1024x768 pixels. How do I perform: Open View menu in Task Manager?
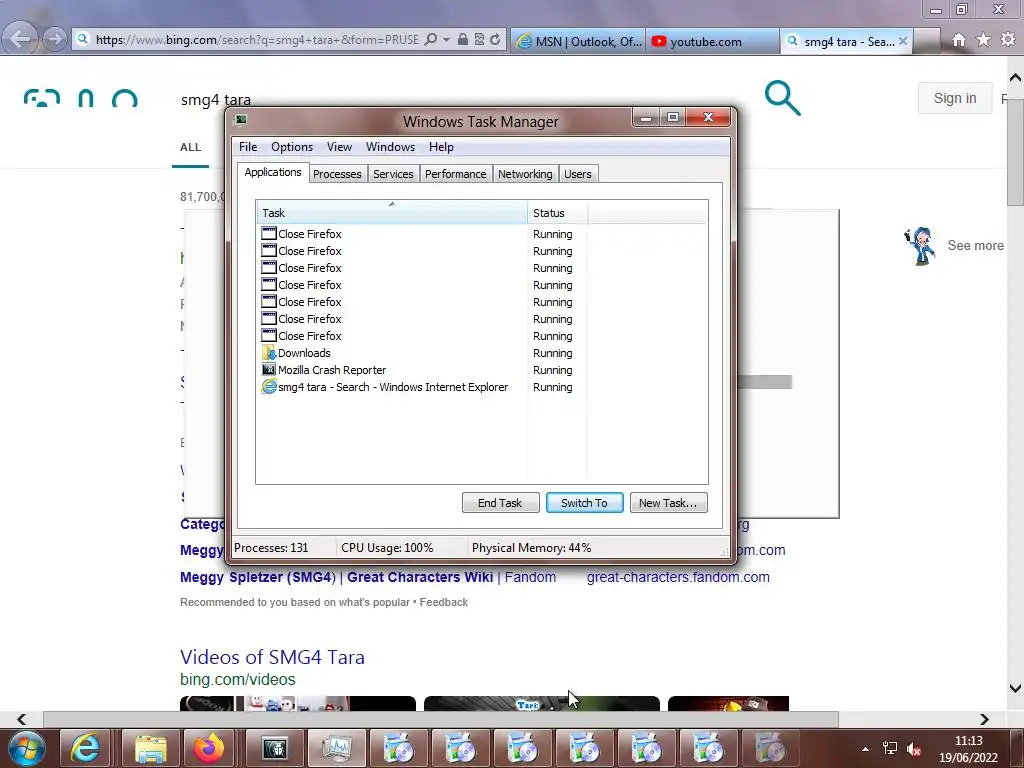339,147
